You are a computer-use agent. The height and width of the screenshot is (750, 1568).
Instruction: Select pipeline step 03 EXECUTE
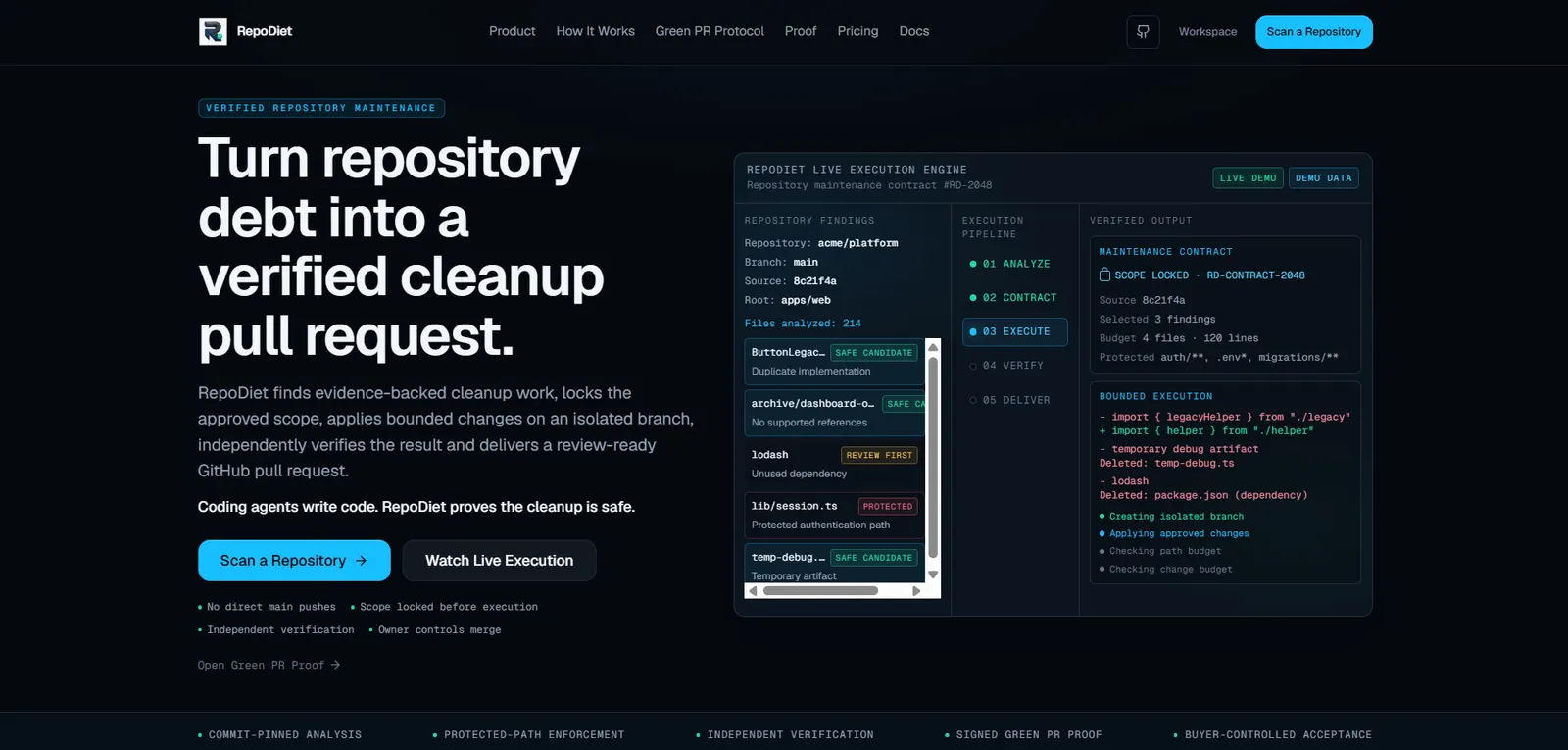(x=1014, y=331)
